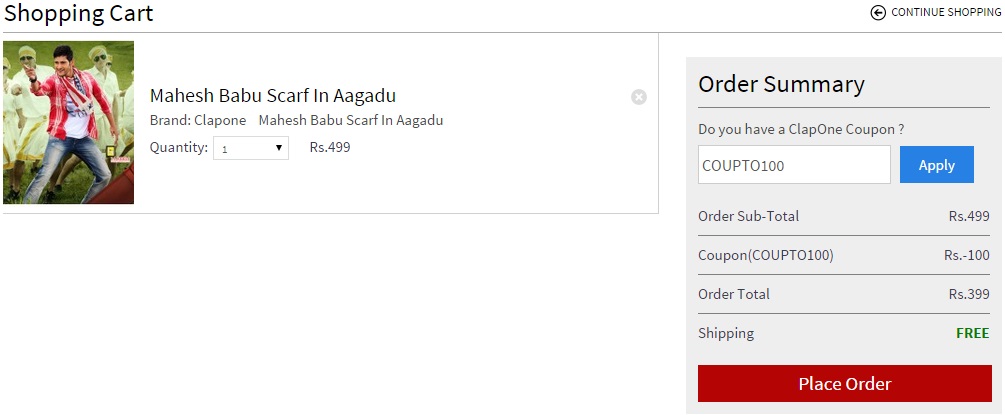Click the Order Summary heading
Image resolution: width=1005 pixels, height=415 pixels.
pyautogui.click(x=781, y=84)
